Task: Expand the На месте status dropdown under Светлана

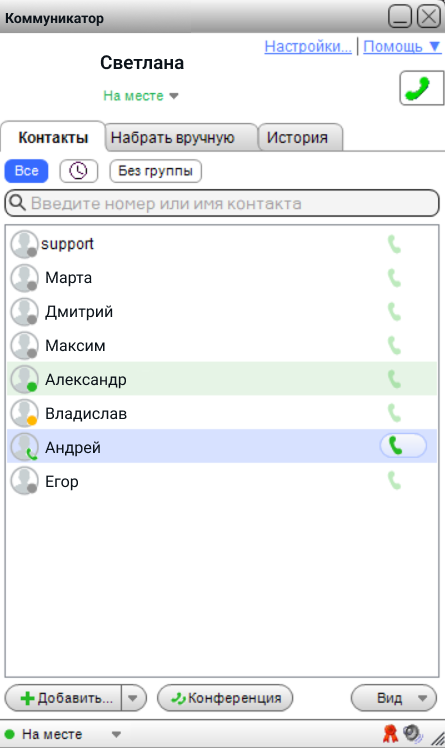Action: pos(141,96)
